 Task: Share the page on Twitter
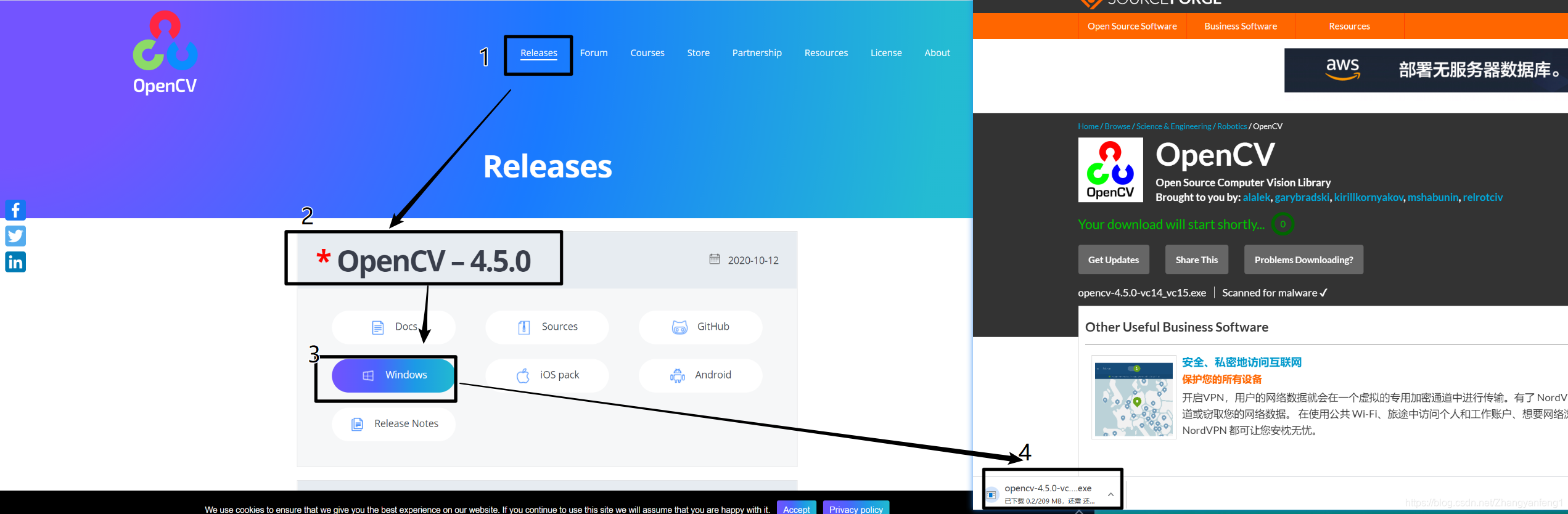pos(15,236)
